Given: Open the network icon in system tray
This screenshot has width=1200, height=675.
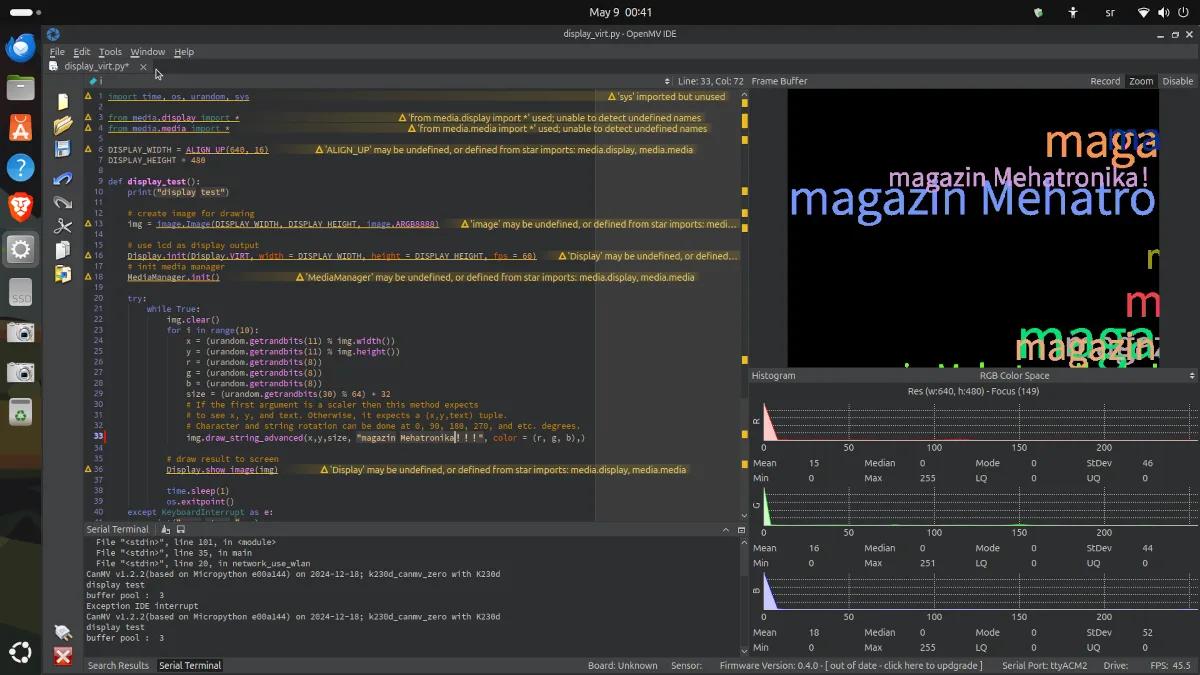Looking at the screenshot, I should (1143, 12).
